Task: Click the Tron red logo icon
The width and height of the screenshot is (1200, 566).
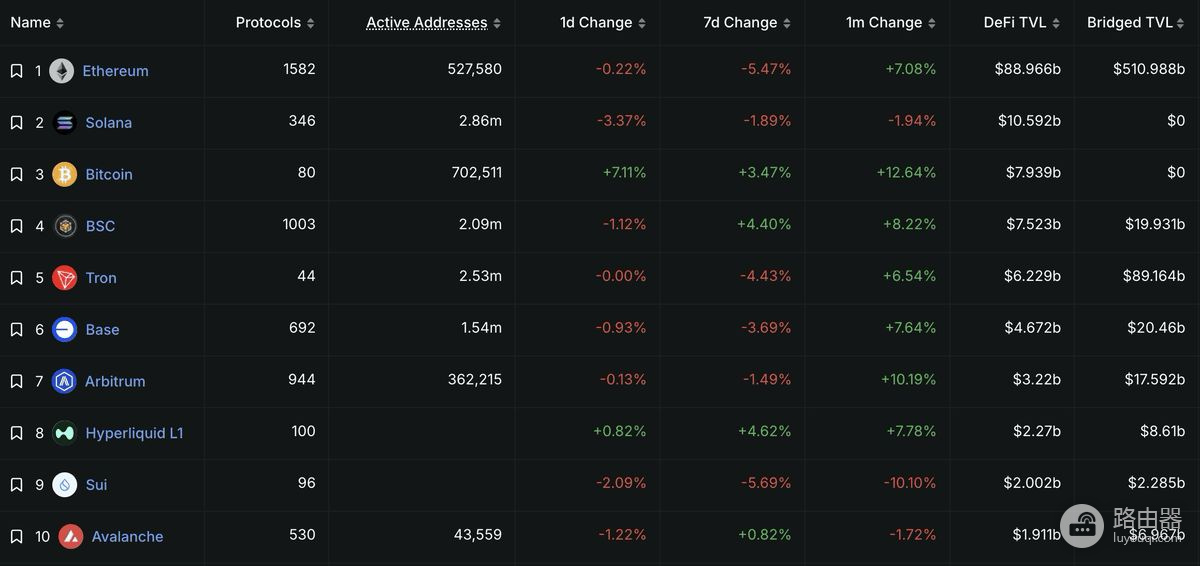Action: [65, 278]
